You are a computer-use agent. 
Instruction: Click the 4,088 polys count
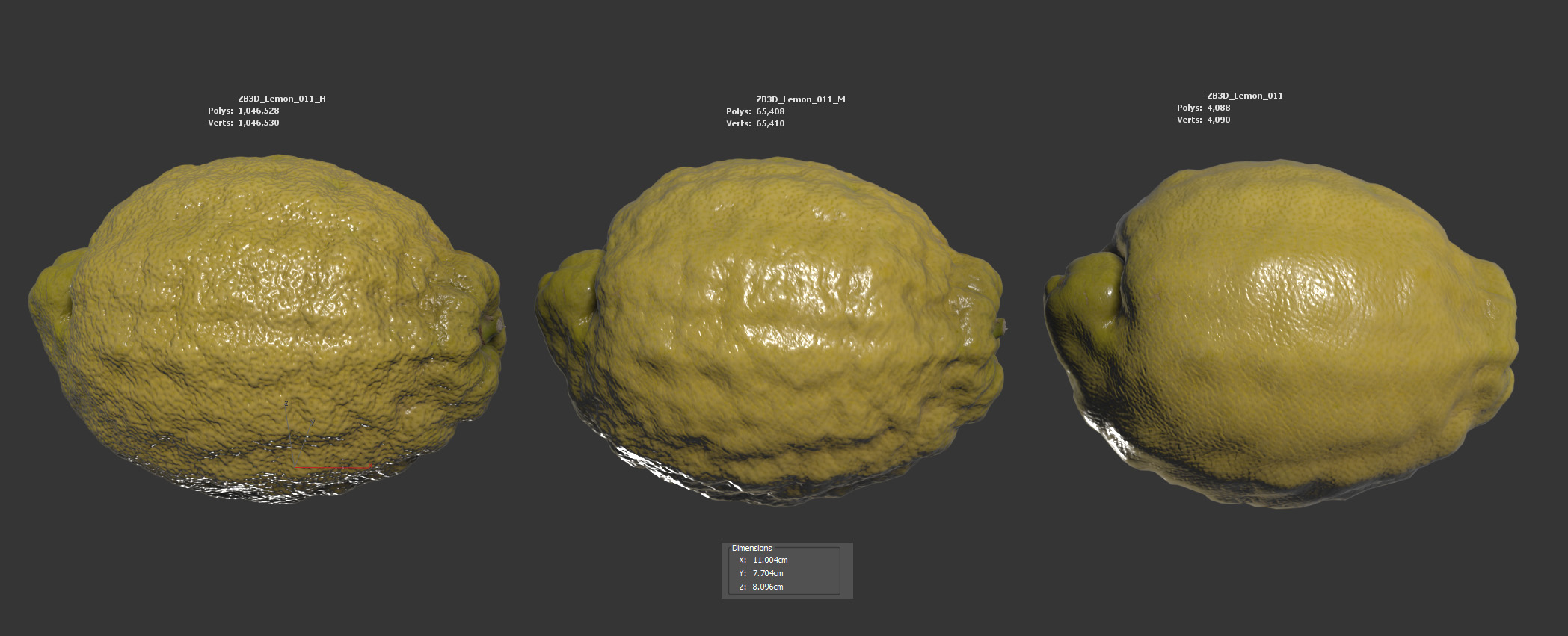pyautogui.click(x=1218, y=108)
